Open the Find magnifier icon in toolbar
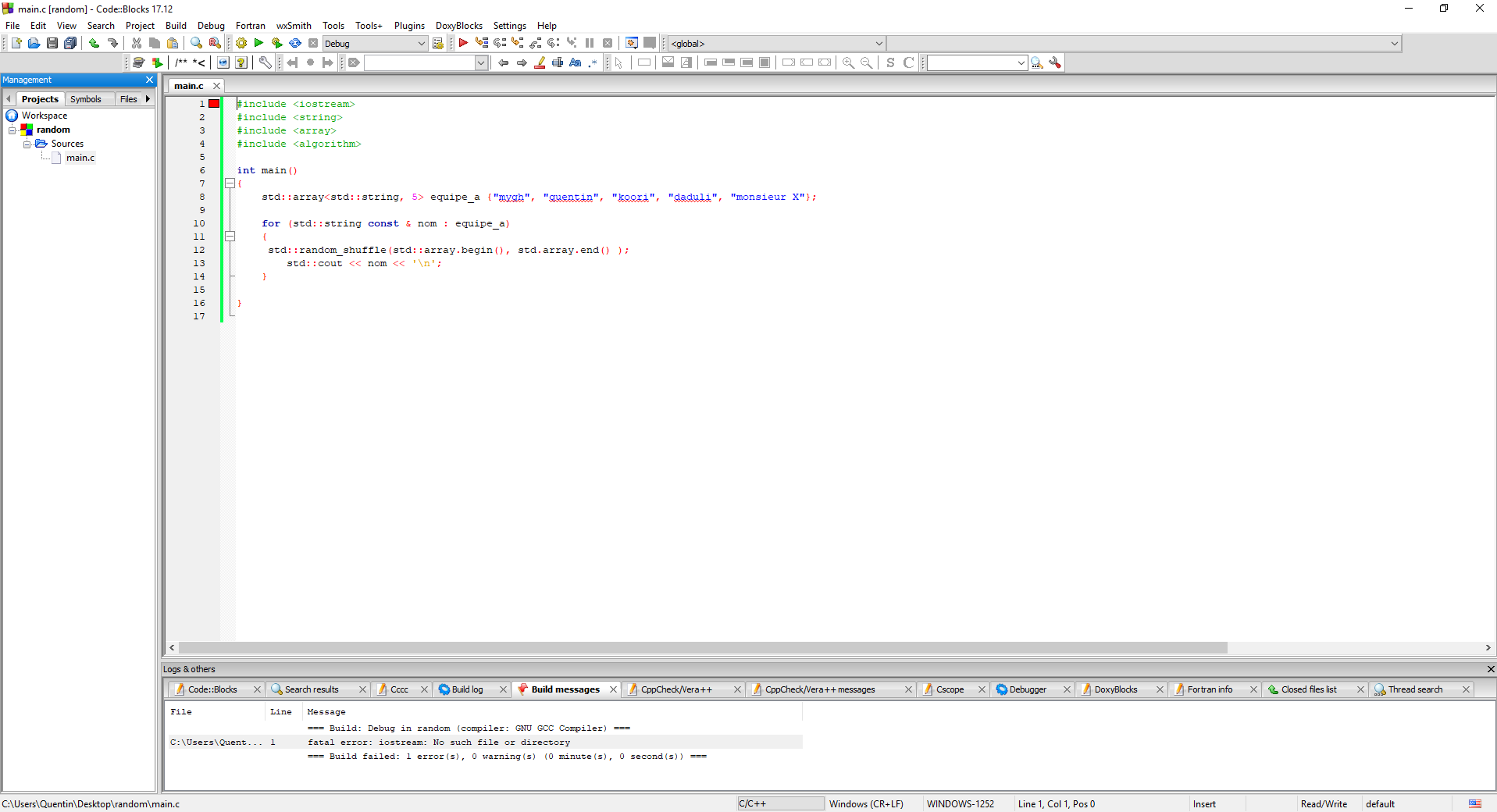The height and width of the screenshot is (812, 1497). 196,44
